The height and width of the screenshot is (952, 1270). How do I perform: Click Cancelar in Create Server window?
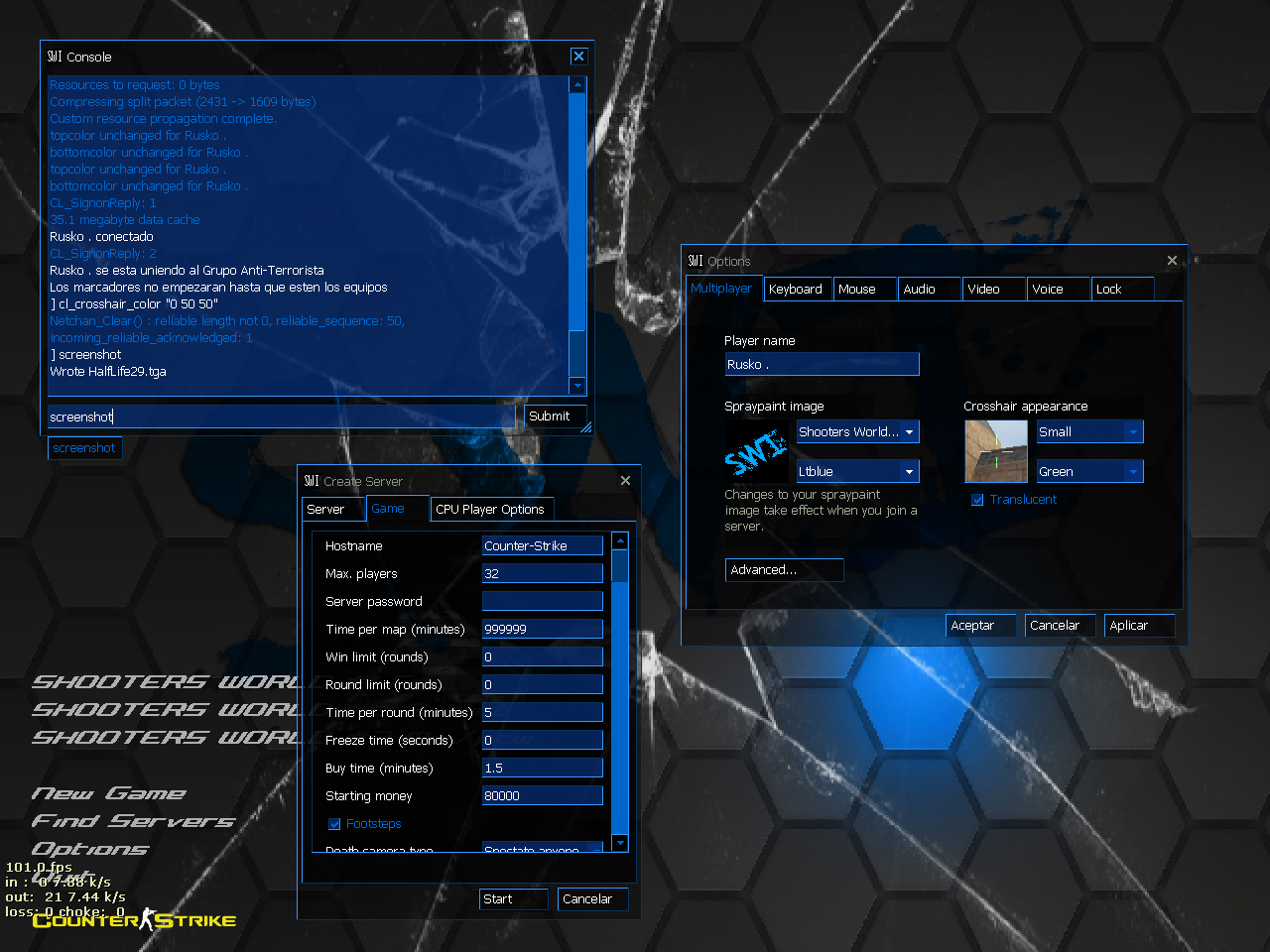[x=592, y=899]
